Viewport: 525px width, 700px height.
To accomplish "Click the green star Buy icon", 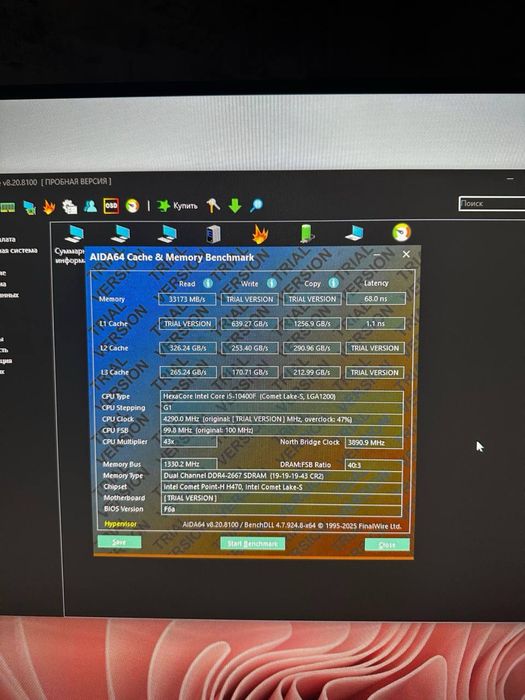I will 163,205.
